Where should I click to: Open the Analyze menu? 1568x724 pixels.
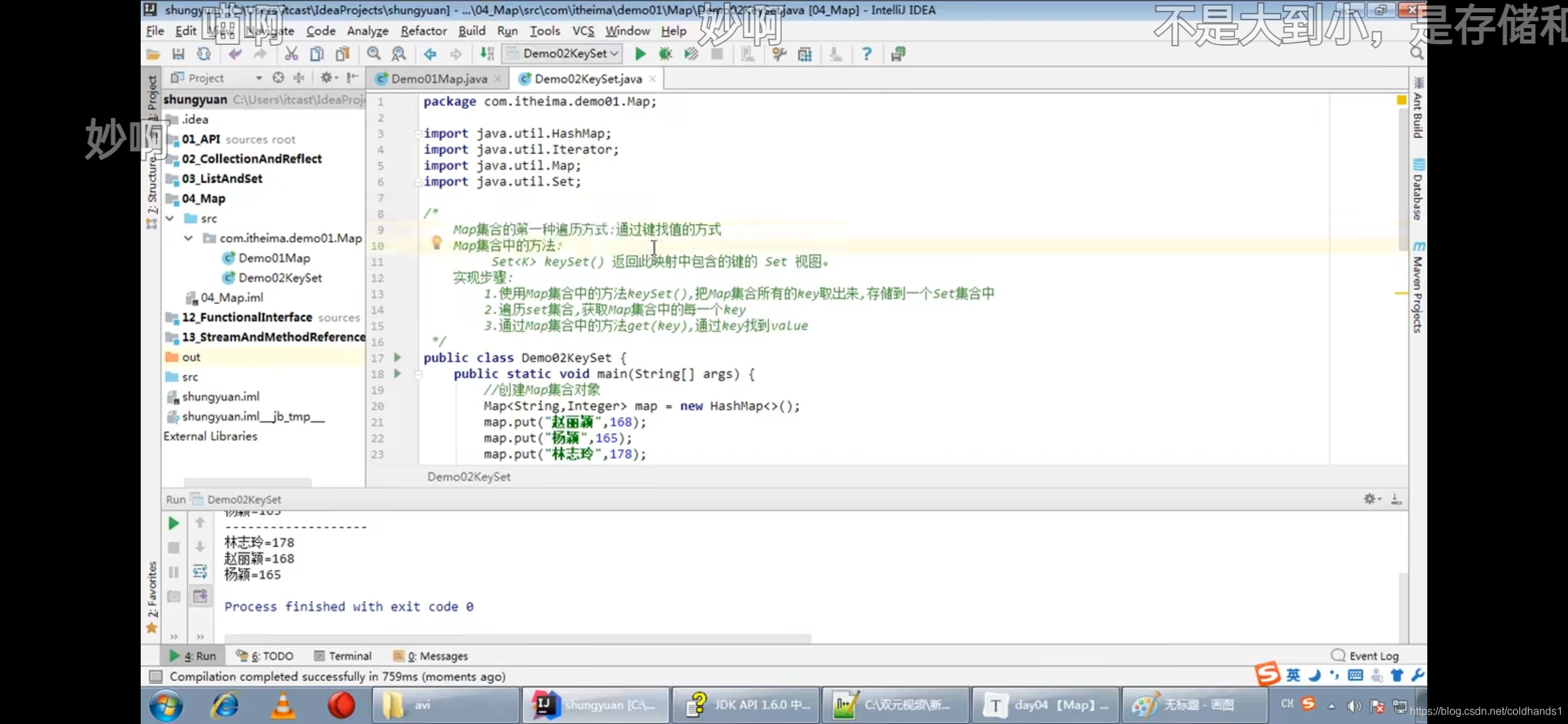(367, 31)
